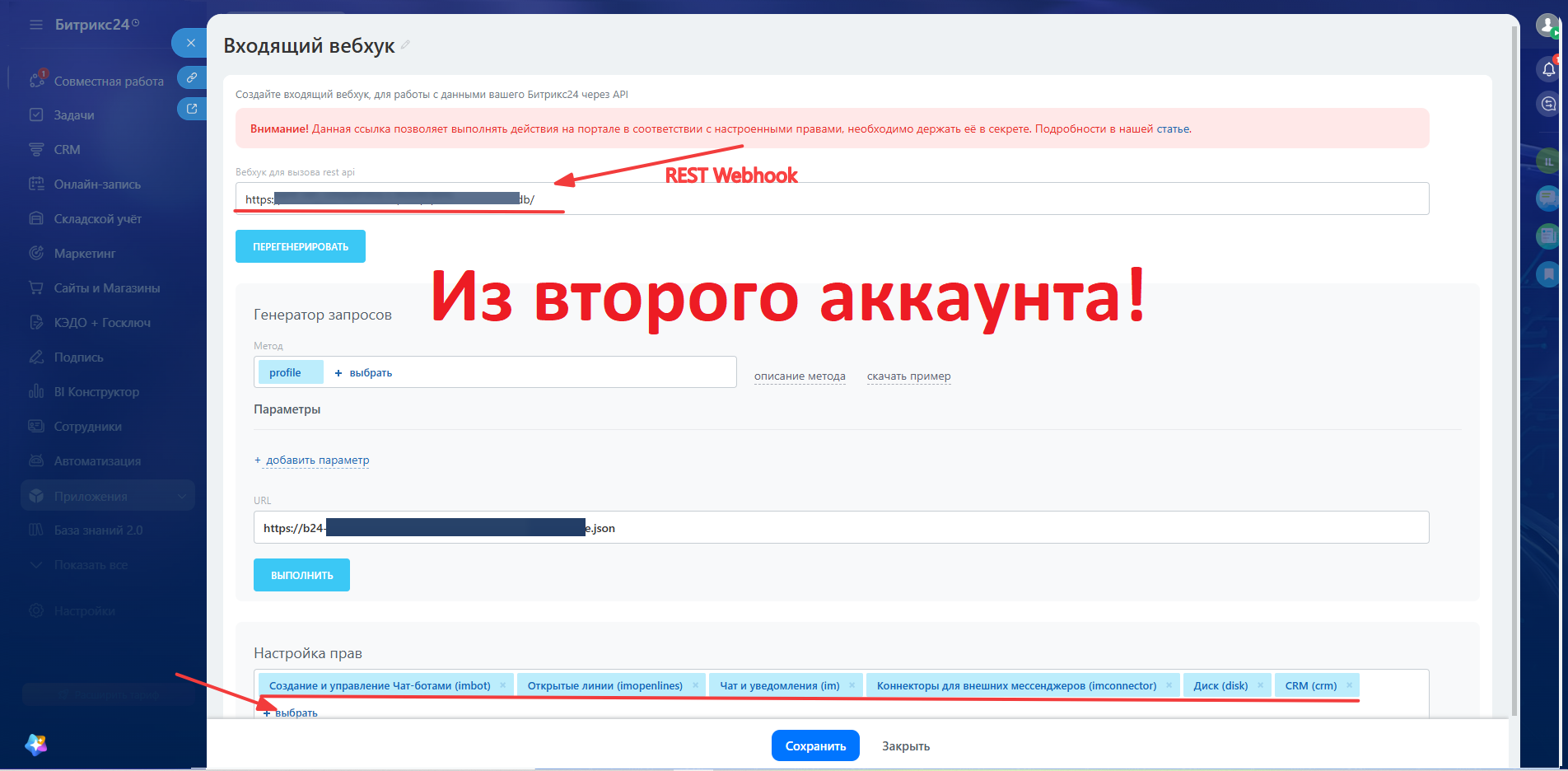Edit the title using the pencil icon
The height and width of the screenshot is (771, 1568).
[x=405, y=45]
